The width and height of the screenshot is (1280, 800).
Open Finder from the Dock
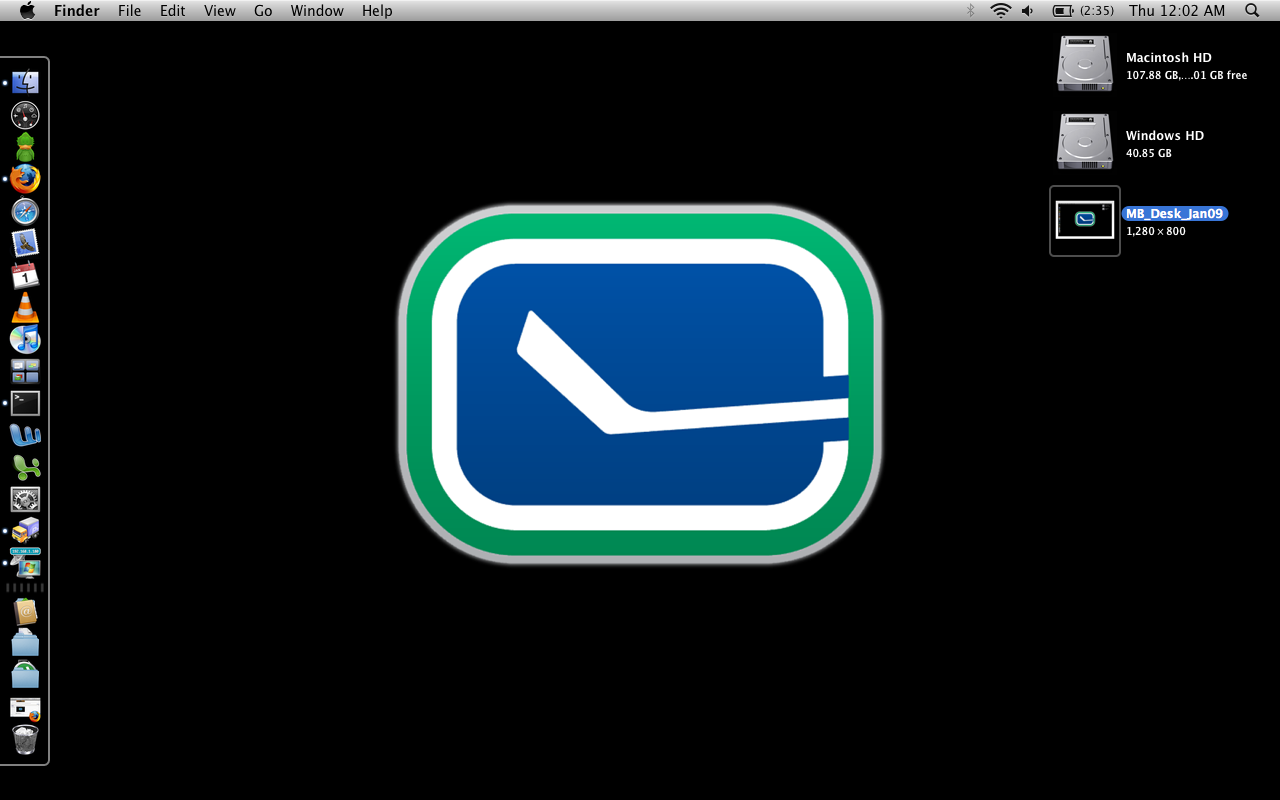(x=25, y=82)
